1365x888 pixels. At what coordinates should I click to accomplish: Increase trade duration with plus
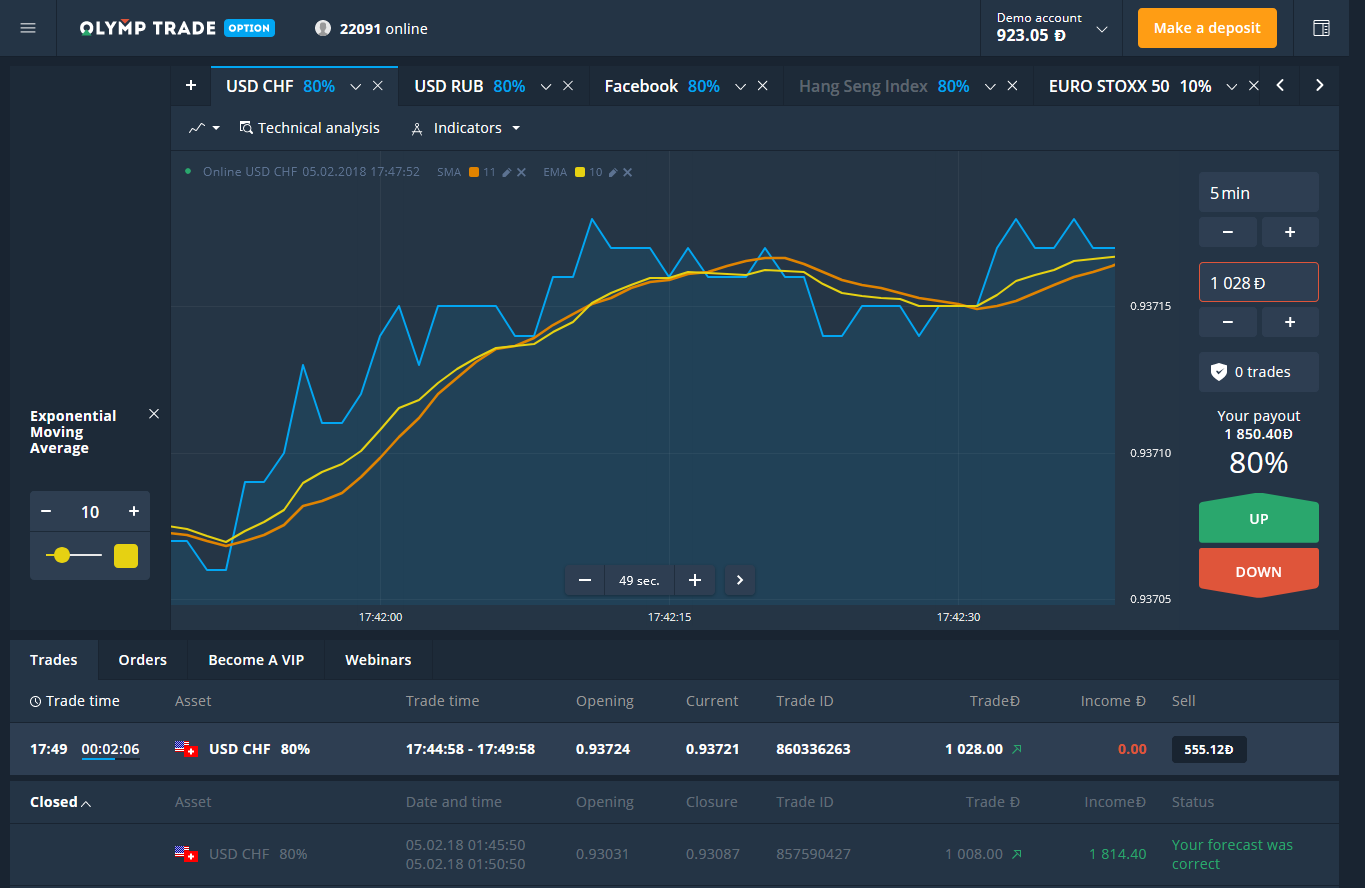(x=1290, y=232)
